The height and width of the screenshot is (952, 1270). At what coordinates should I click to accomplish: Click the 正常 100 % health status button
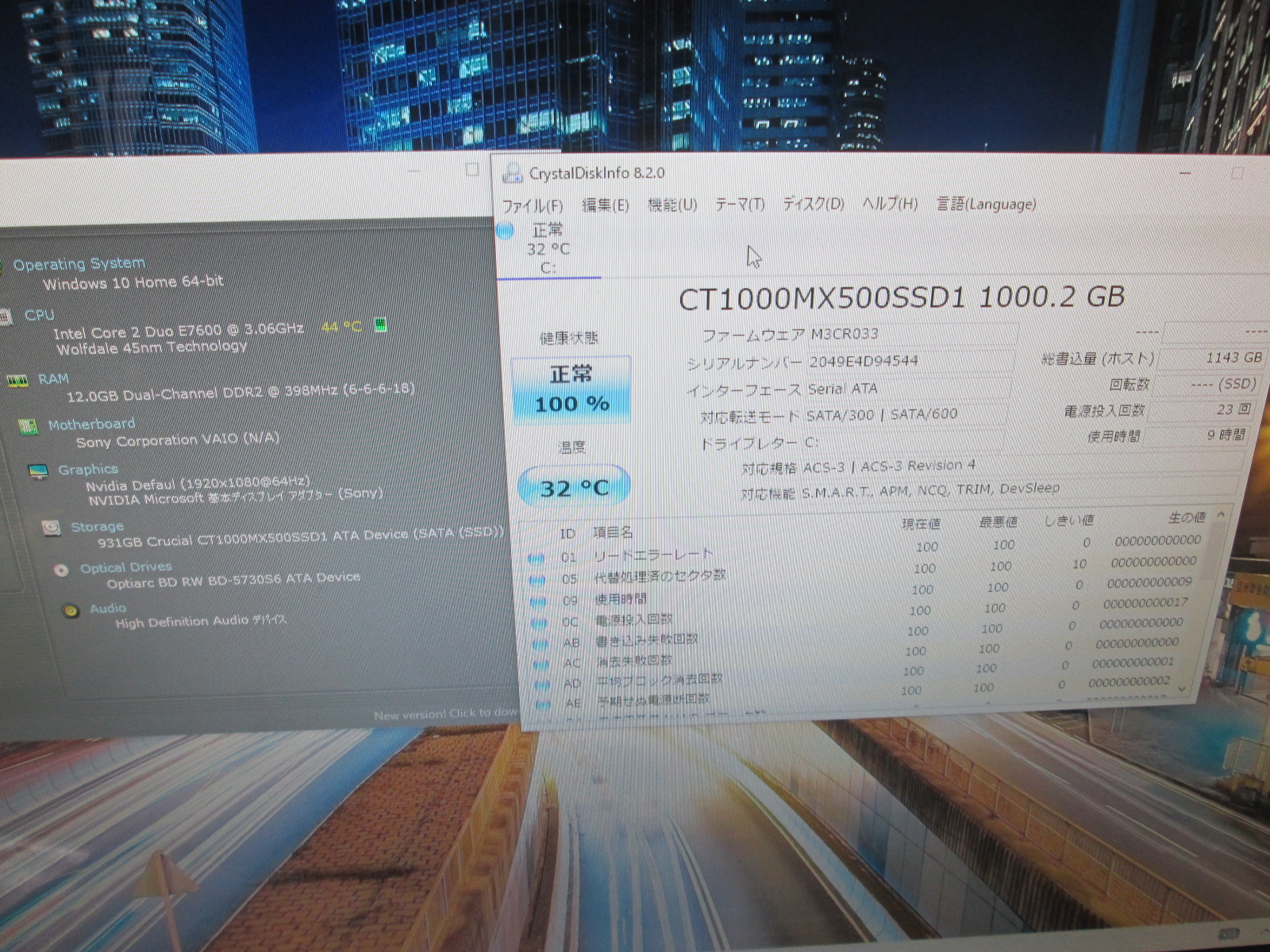571,389
